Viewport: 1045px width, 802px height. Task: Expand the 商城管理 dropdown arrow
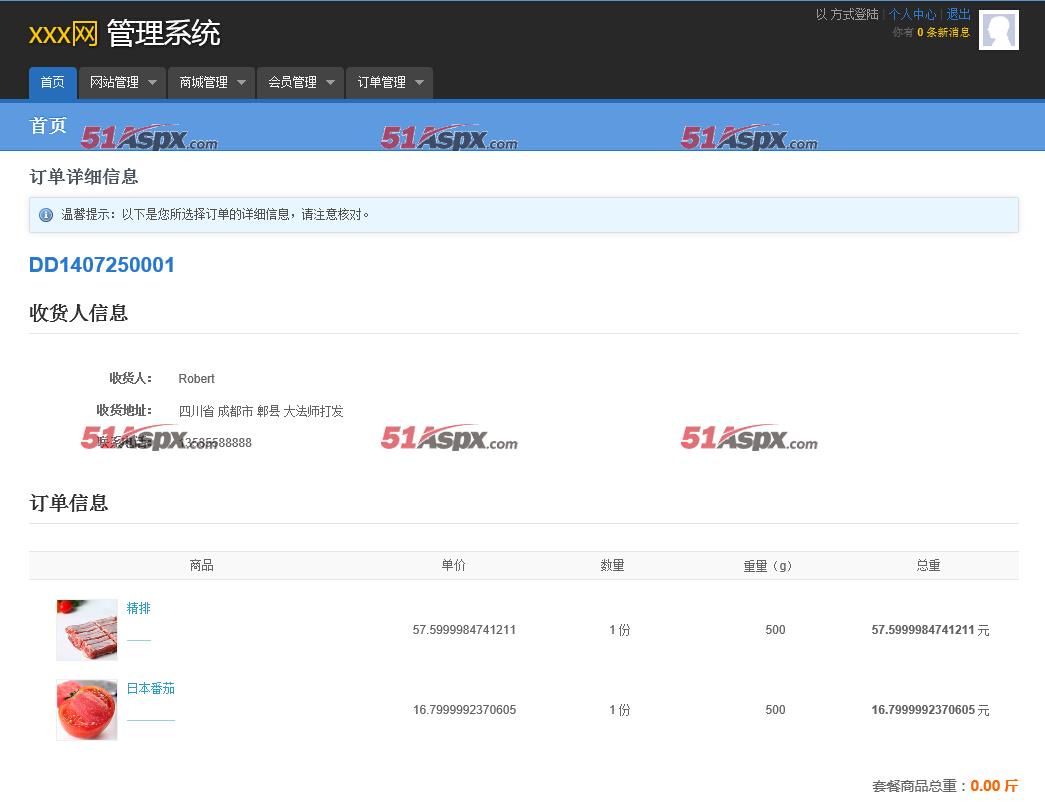pyautogui.click(x=241, y=83)
